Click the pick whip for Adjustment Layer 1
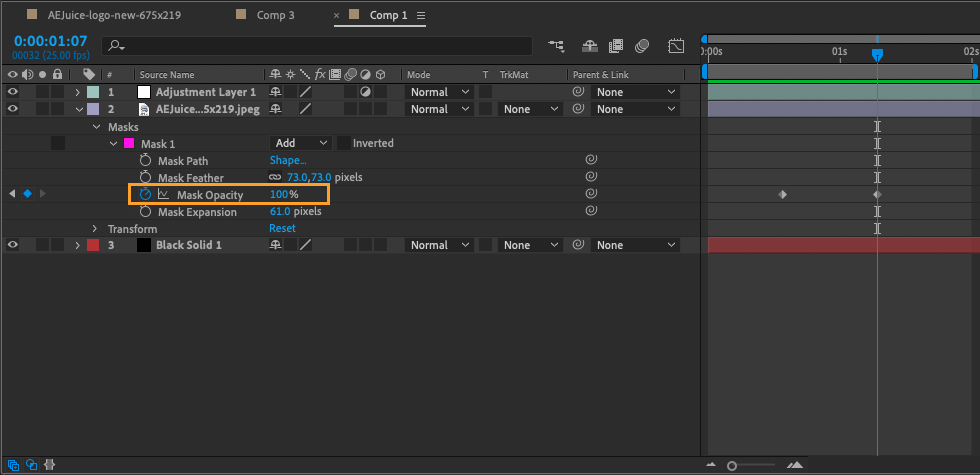This screenshot has height=475, width=980. (578, 92)
